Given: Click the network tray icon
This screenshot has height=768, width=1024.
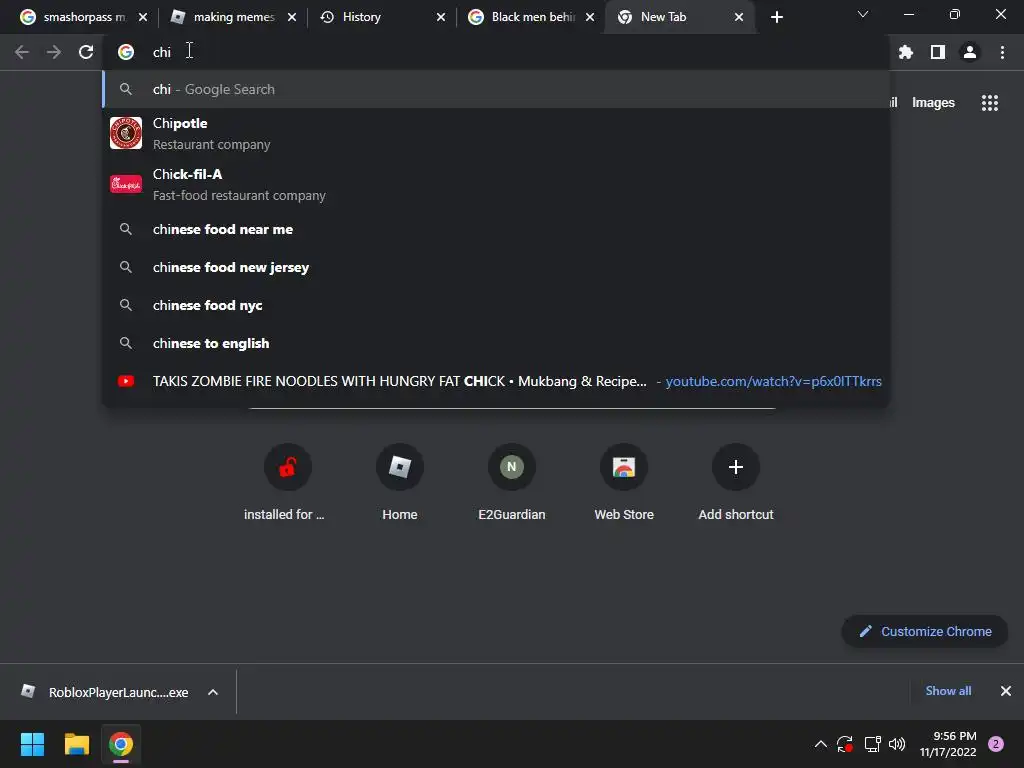Looking at the screenshot, I should pos(872,744).
